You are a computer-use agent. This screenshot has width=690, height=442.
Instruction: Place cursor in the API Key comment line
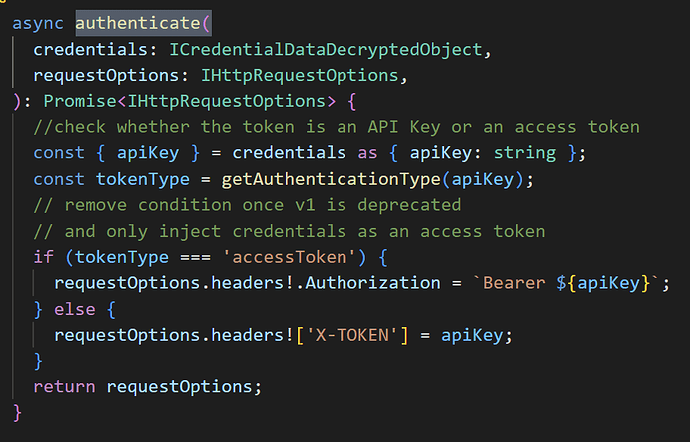336,127
